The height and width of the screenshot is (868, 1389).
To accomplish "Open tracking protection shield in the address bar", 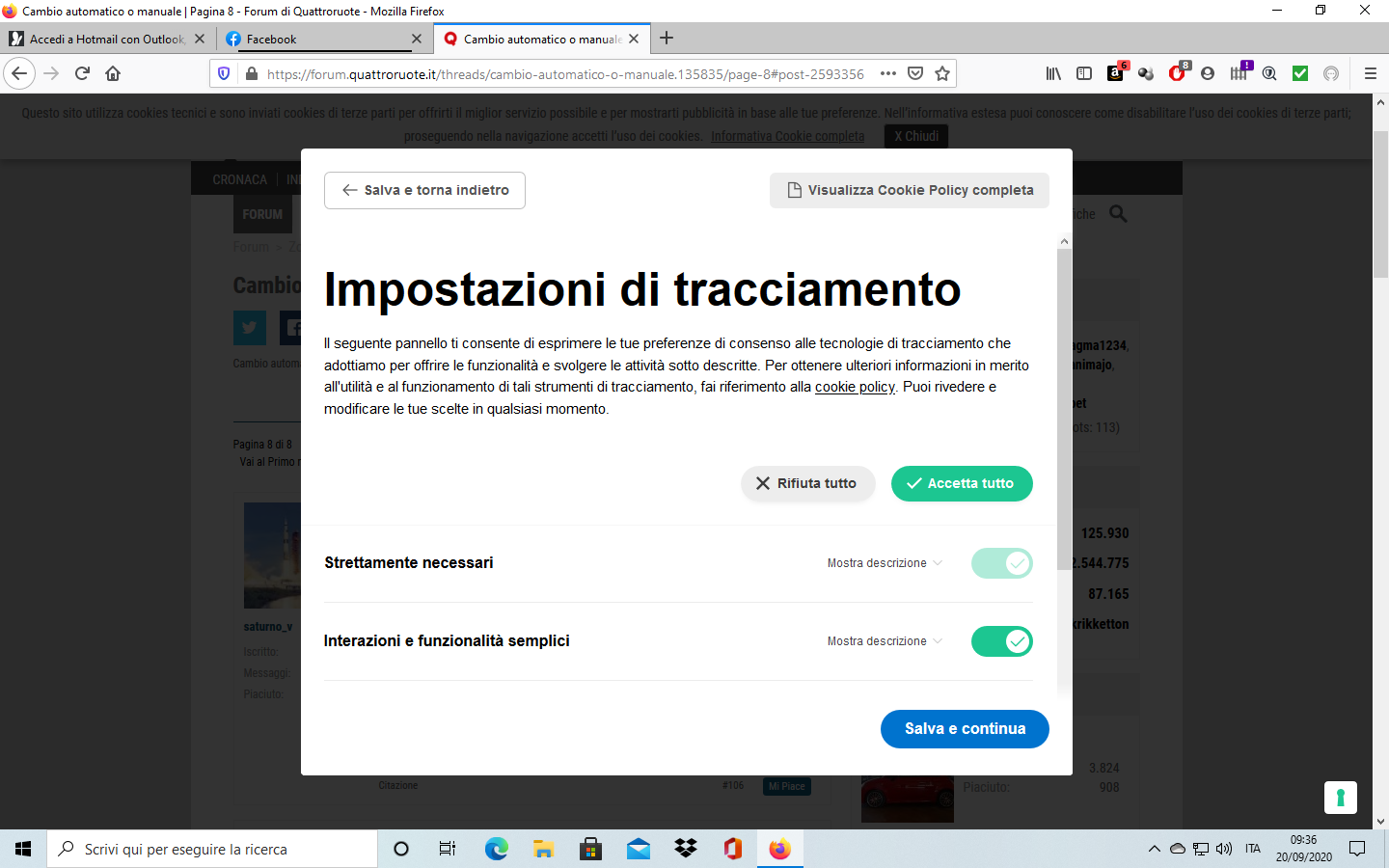I will tap(224, 73).
